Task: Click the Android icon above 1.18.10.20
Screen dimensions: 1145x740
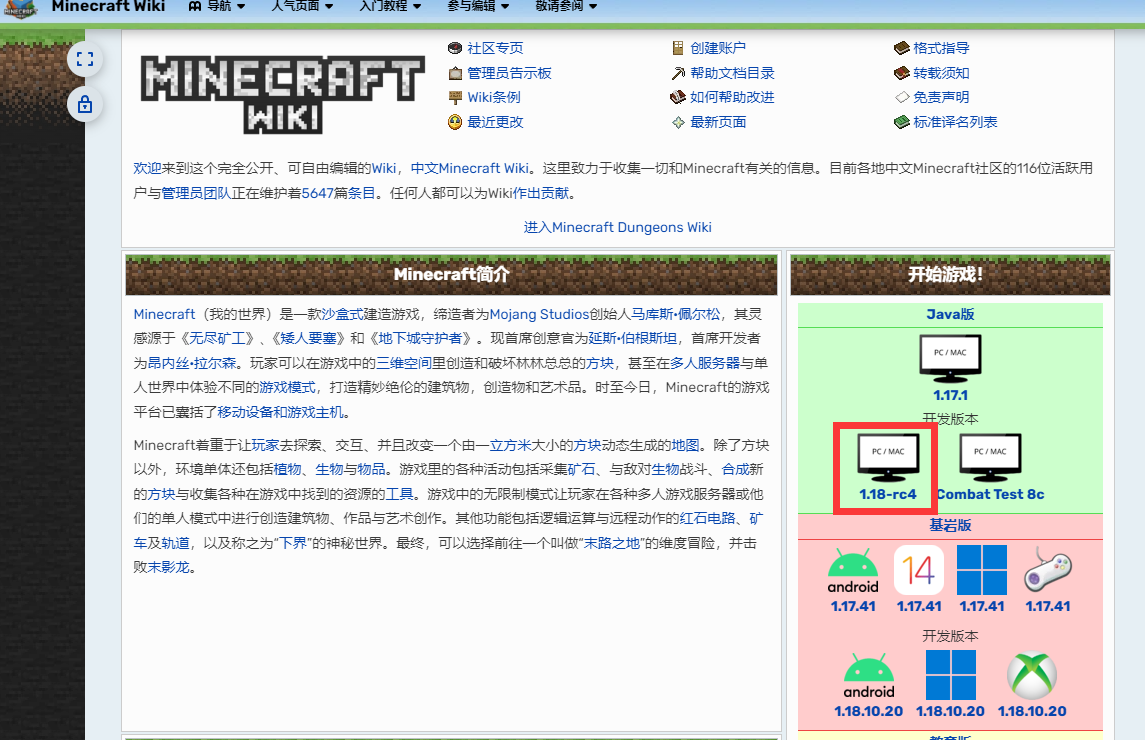Action: coord(868,676)
